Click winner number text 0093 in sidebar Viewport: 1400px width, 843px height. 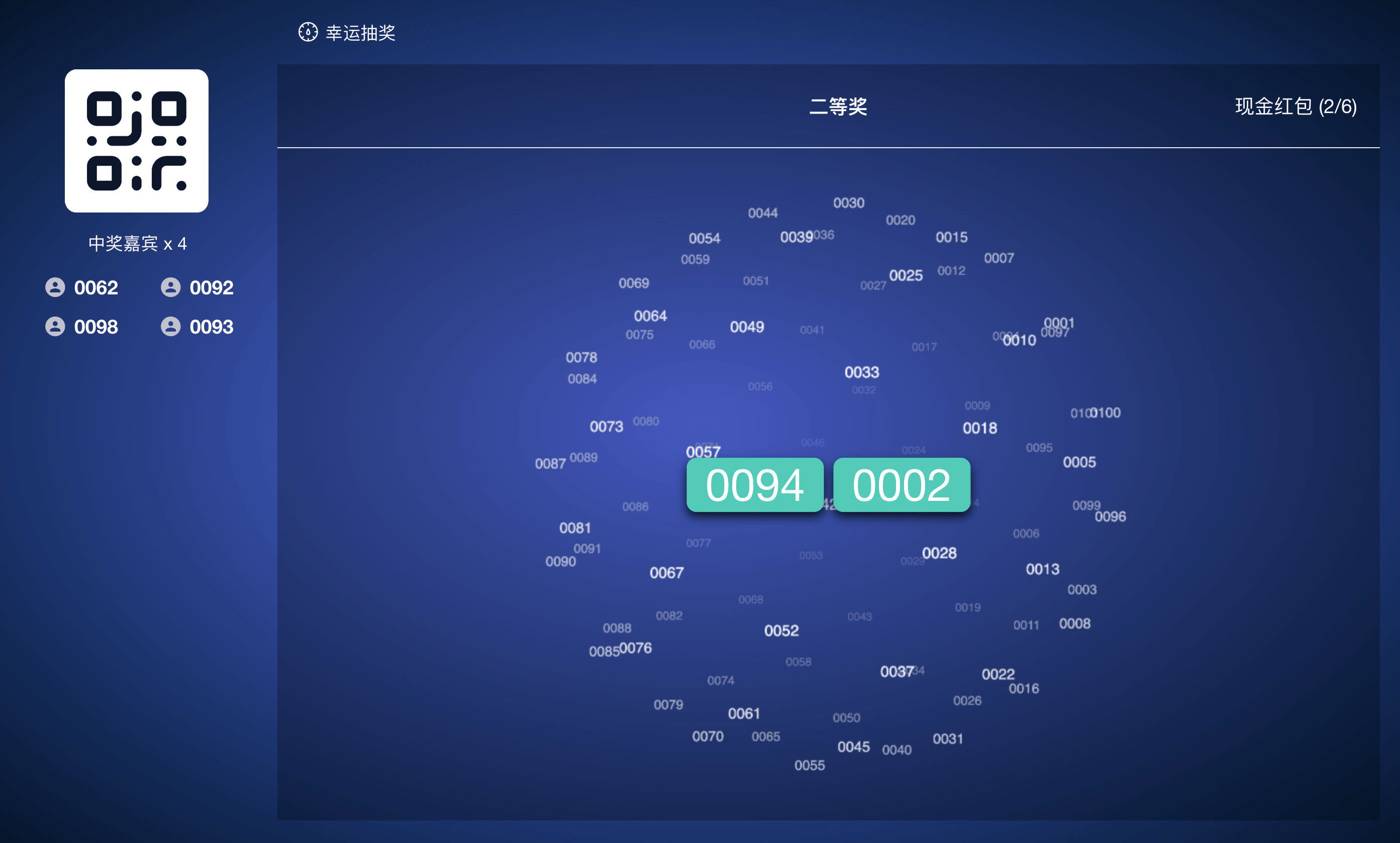tap(212, 326)
